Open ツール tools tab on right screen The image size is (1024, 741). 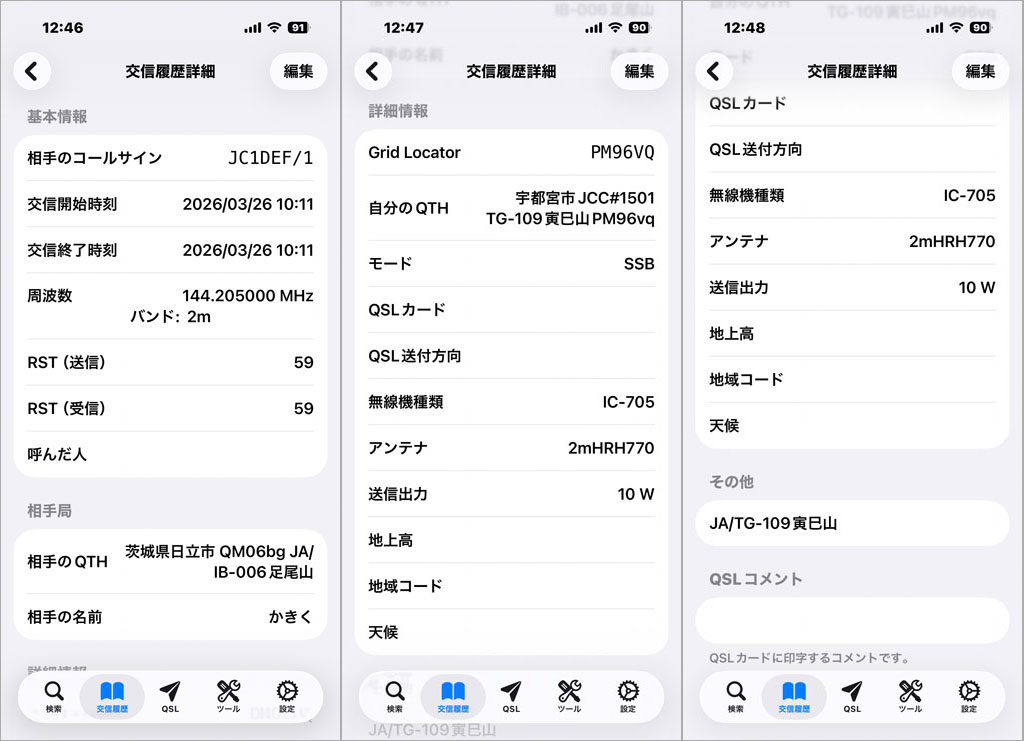coord(910,696)
